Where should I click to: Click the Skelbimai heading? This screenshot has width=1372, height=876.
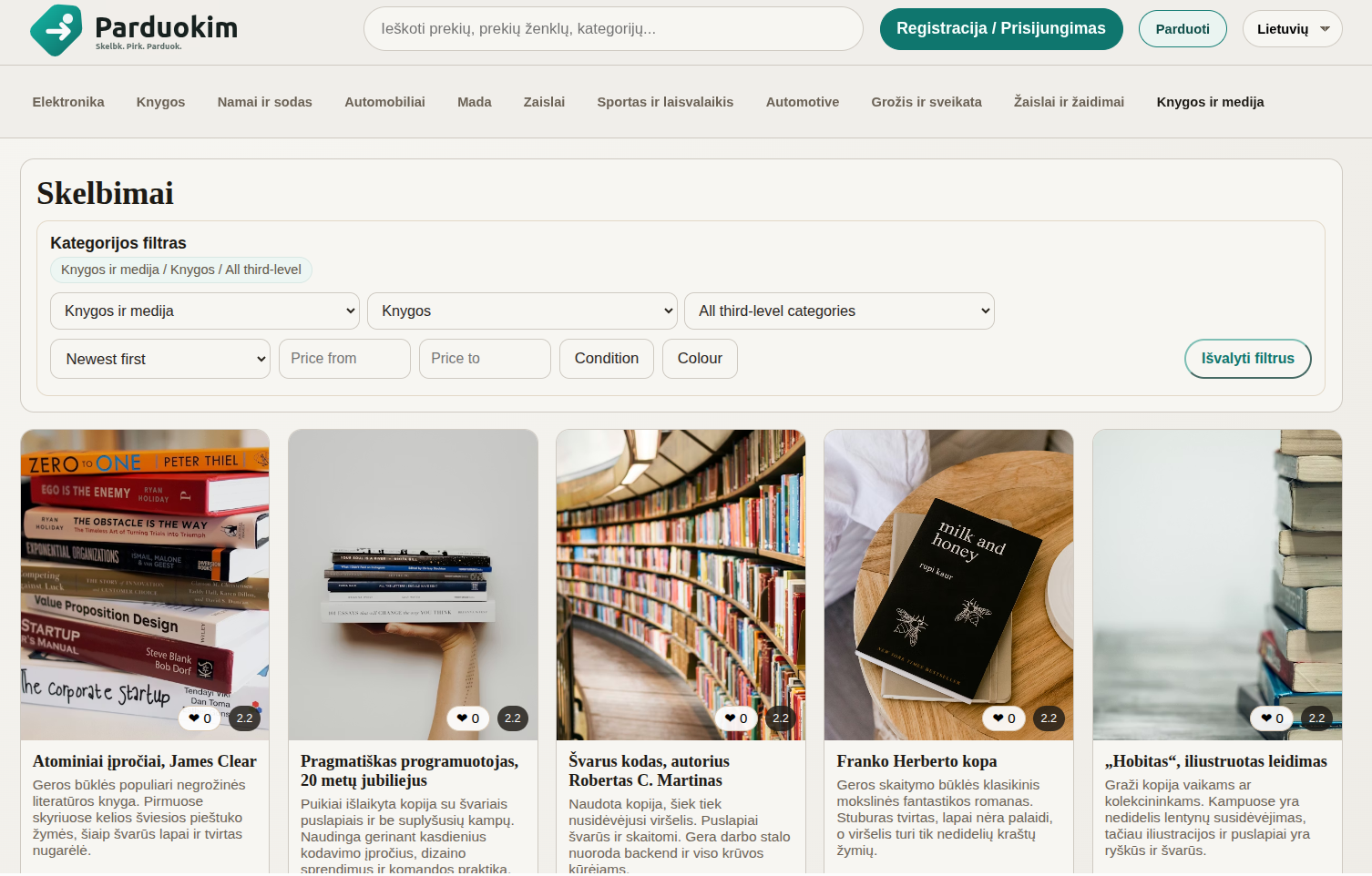(x=105, y=193)
